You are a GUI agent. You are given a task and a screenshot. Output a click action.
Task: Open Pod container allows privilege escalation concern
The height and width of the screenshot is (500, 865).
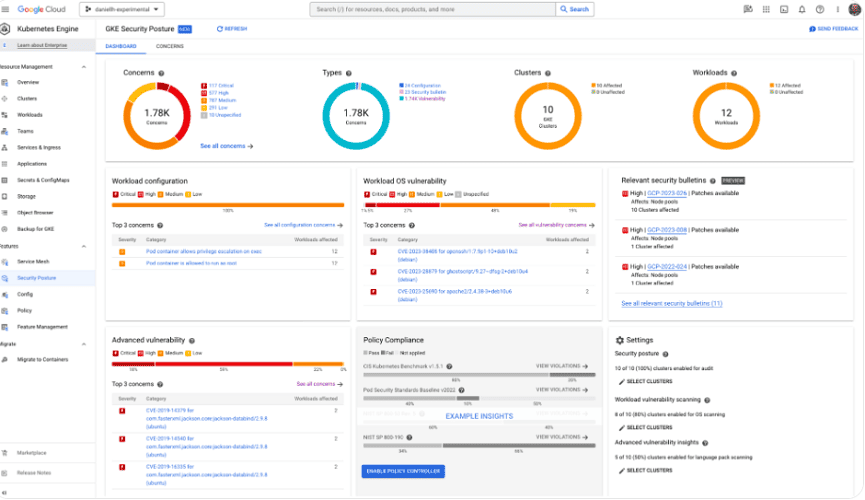click(x=204, y=252)
